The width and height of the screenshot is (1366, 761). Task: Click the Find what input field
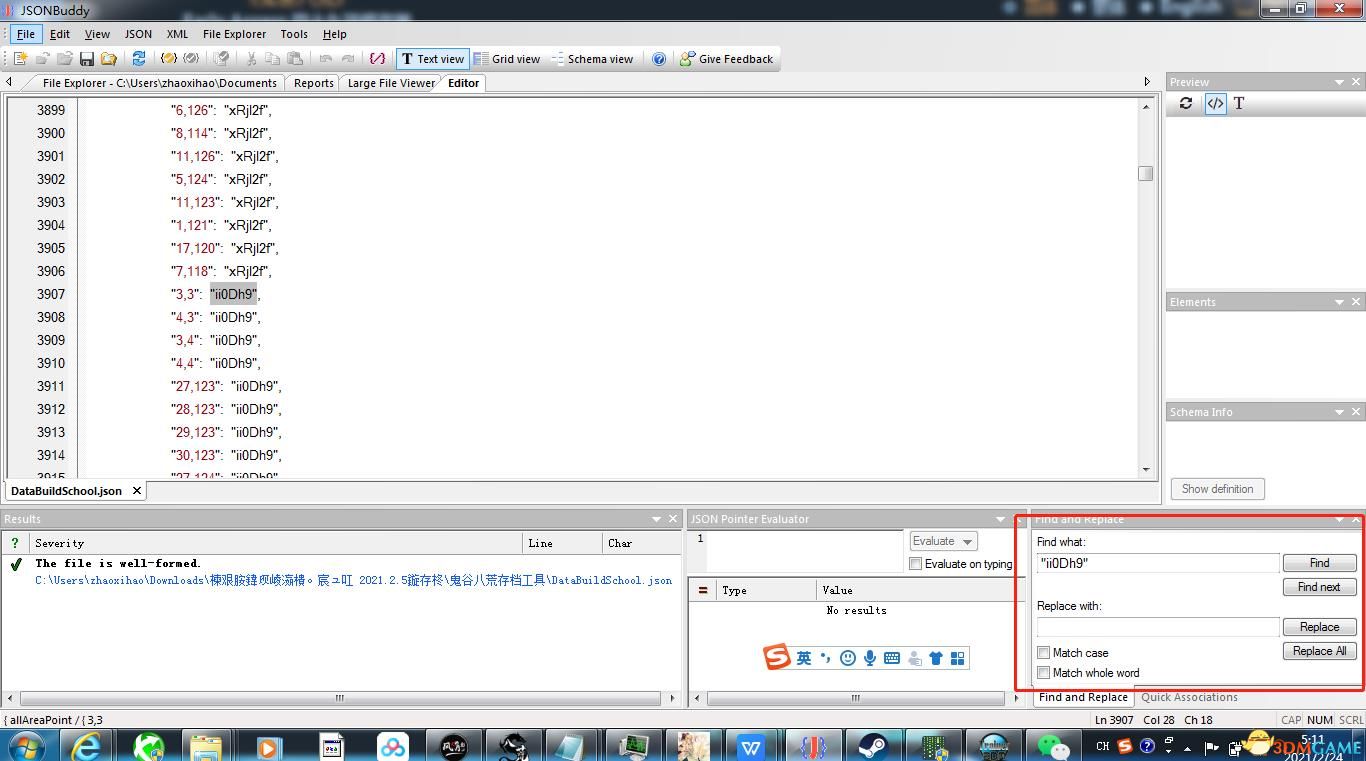coord(1158,563)
